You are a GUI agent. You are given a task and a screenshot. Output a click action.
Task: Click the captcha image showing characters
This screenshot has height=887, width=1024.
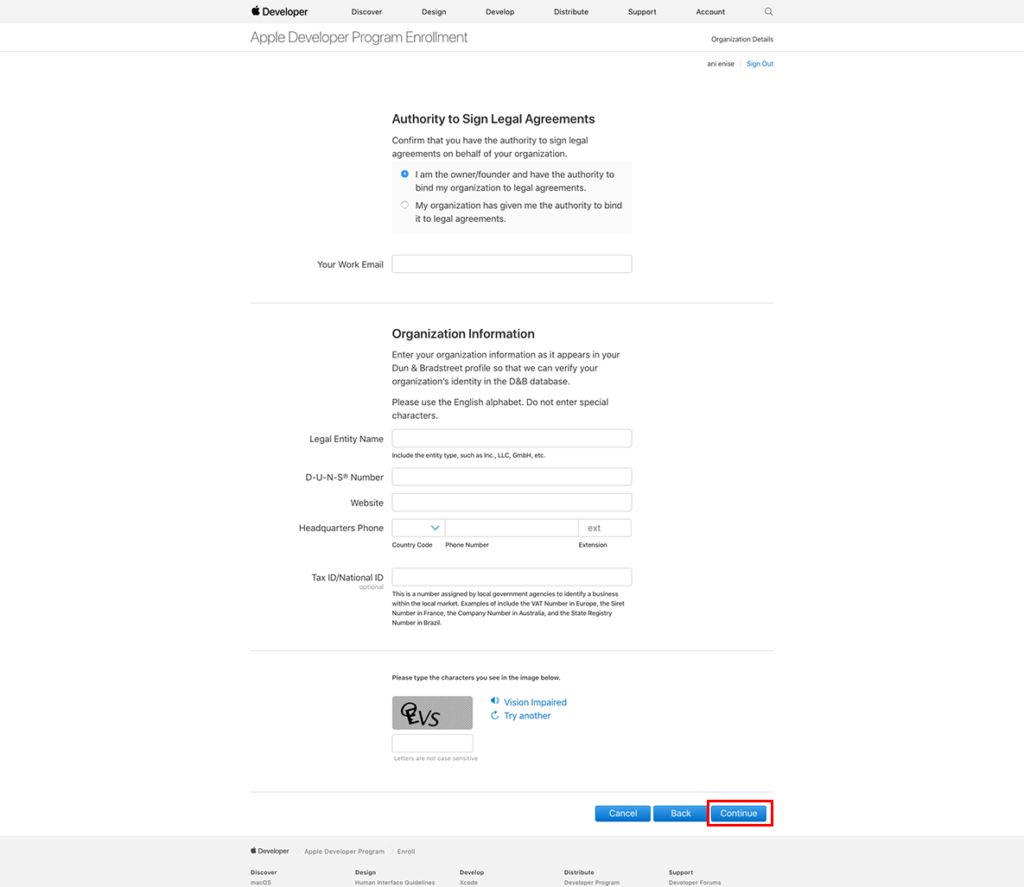click(432, 711)
